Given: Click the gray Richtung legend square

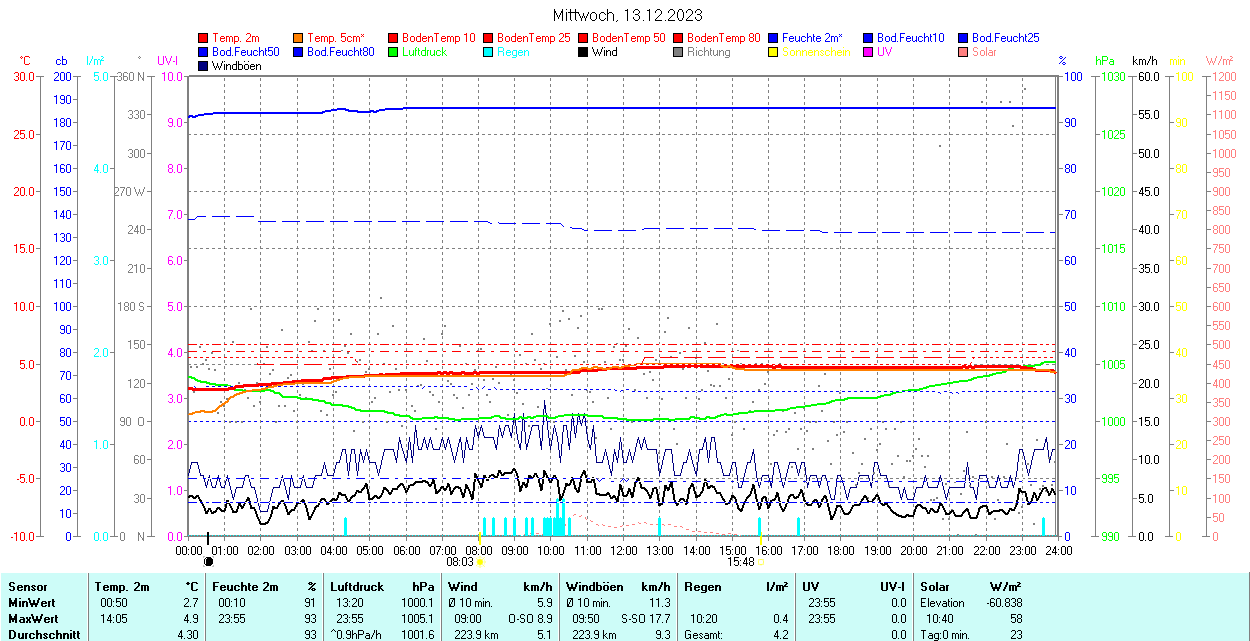Looking at the screenshot, I should click(679, 52).
